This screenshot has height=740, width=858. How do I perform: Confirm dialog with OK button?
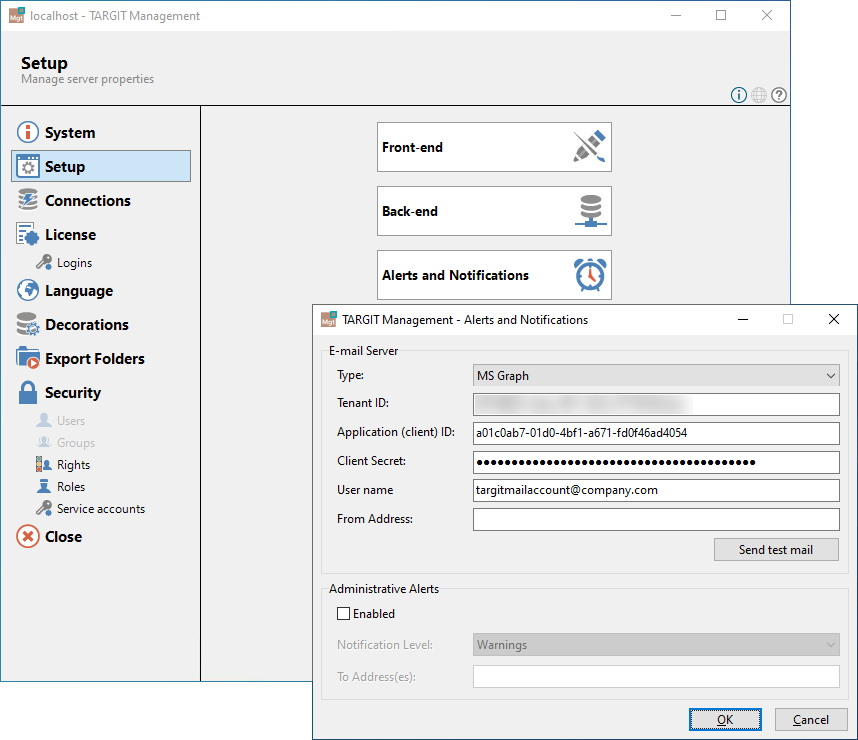pyautogui.click(x=725, y=719)
